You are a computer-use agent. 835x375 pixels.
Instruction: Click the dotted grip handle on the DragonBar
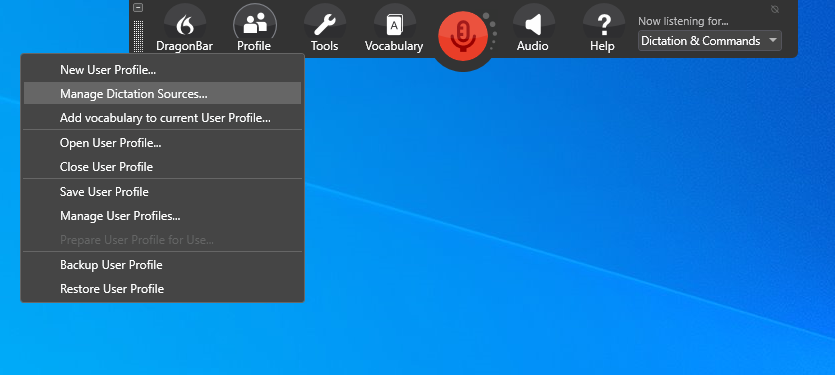click(138, 36)
